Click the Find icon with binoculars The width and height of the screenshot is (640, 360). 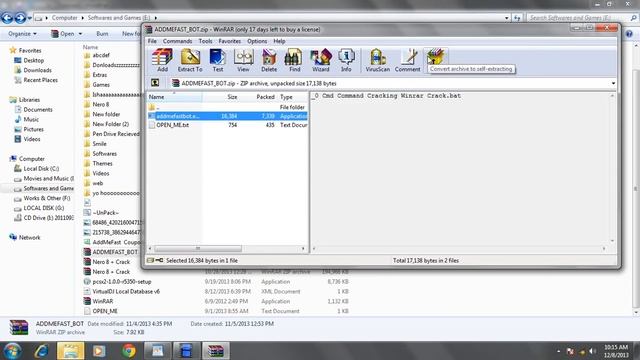coord(294,60)
